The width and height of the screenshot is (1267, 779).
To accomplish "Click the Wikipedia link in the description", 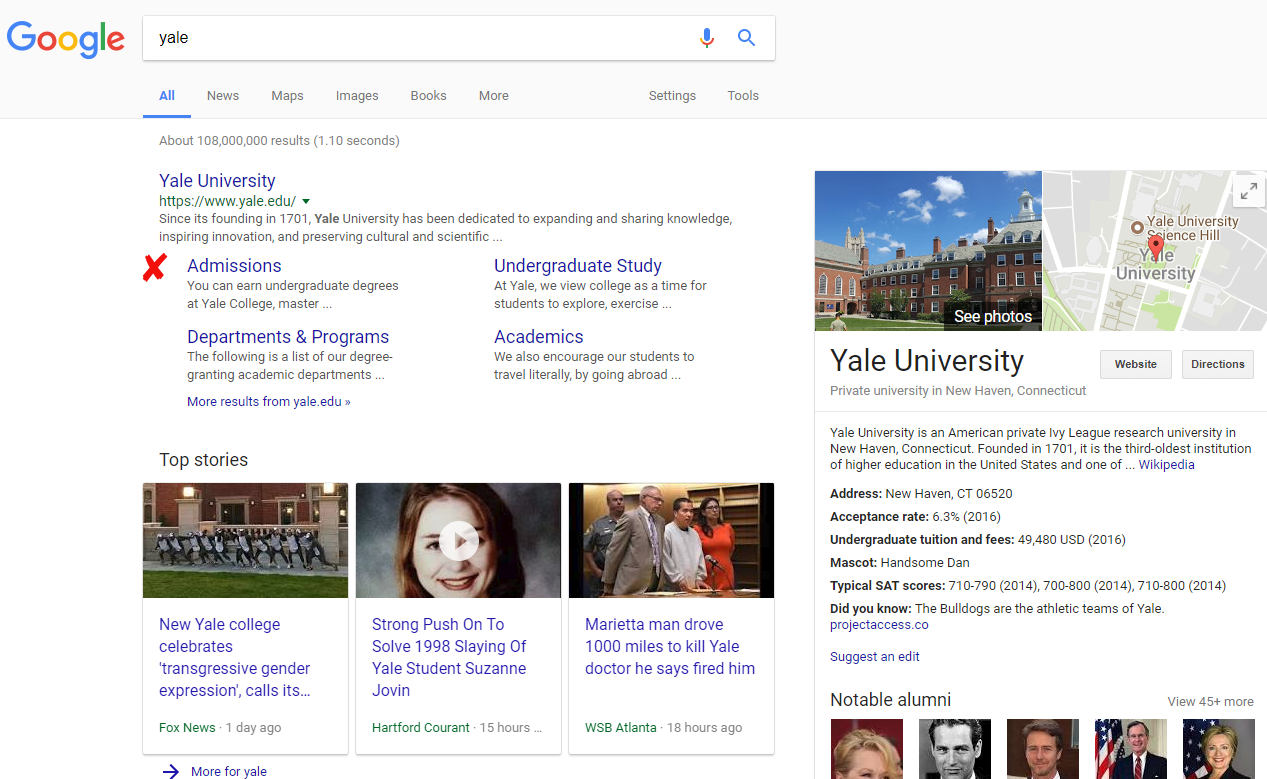I will (x=1166, y=465).
